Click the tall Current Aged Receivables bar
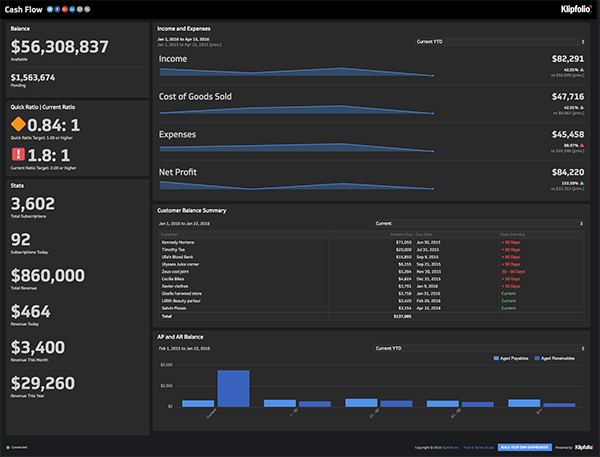Viewport: 600px width, 457px height. click(233, 388)
